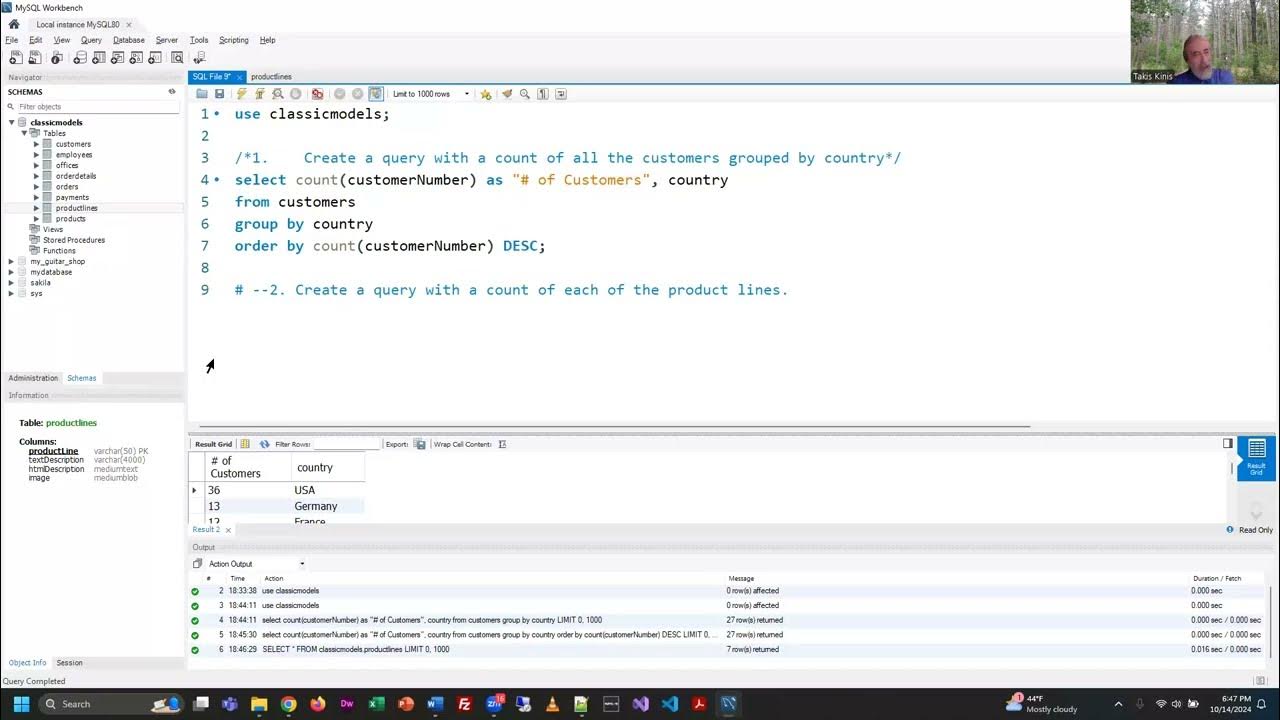Image resolution: width=1280 pixels, height=720 pixels.
Task: Open the Limit to 1000 rows dropdown
Action: click(431, 94)
